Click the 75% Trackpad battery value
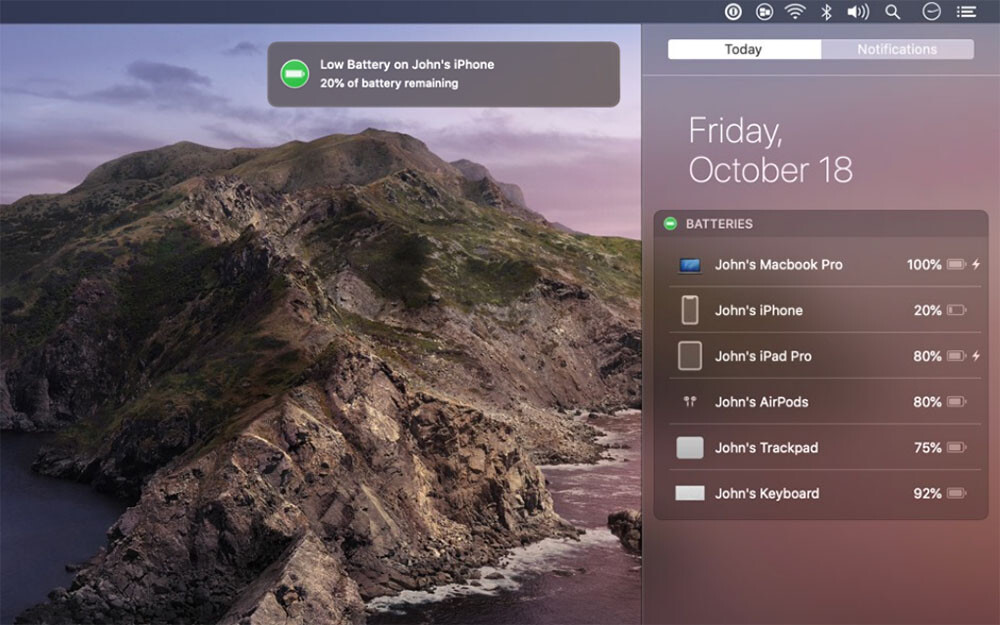Image resolution: width=1000 pixels, height=625 pixels. click(x=927, y=448)
